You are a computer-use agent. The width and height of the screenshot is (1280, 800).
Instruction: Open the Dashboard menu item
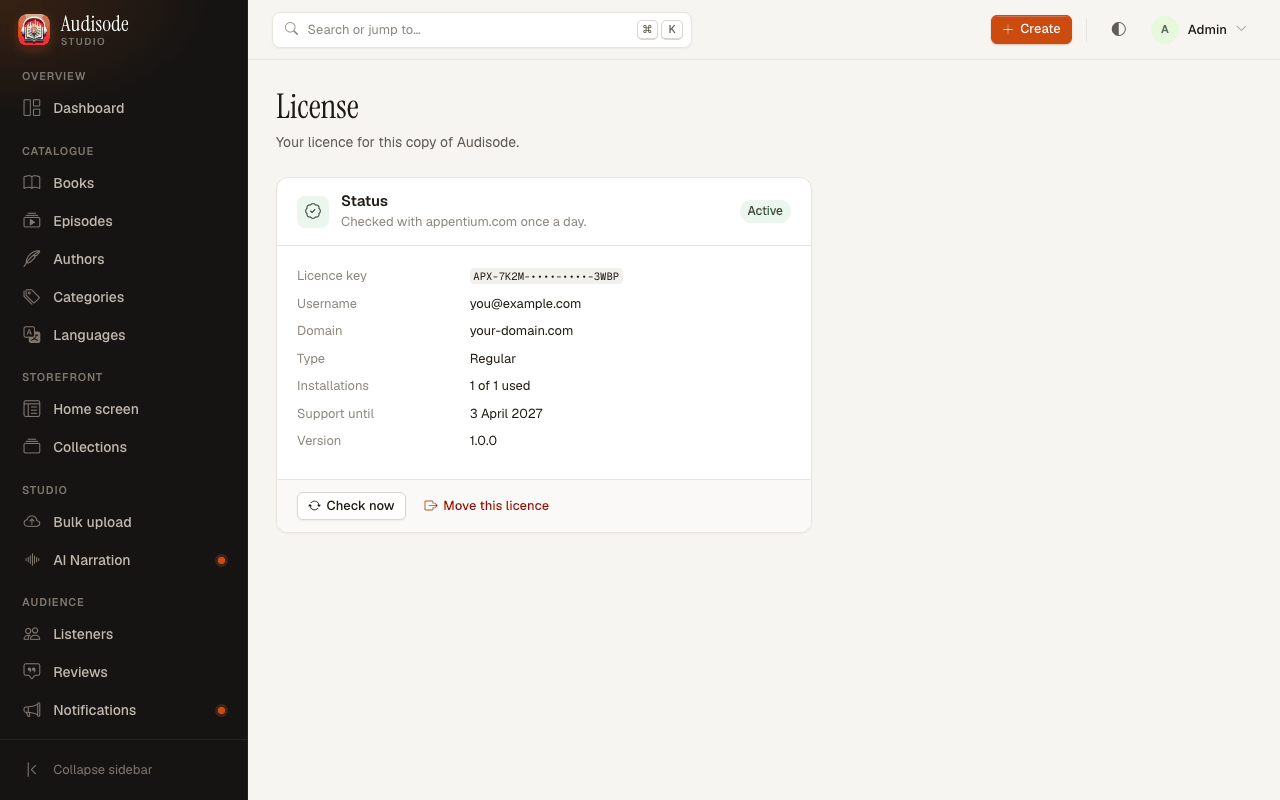click(x=124, y=108)
